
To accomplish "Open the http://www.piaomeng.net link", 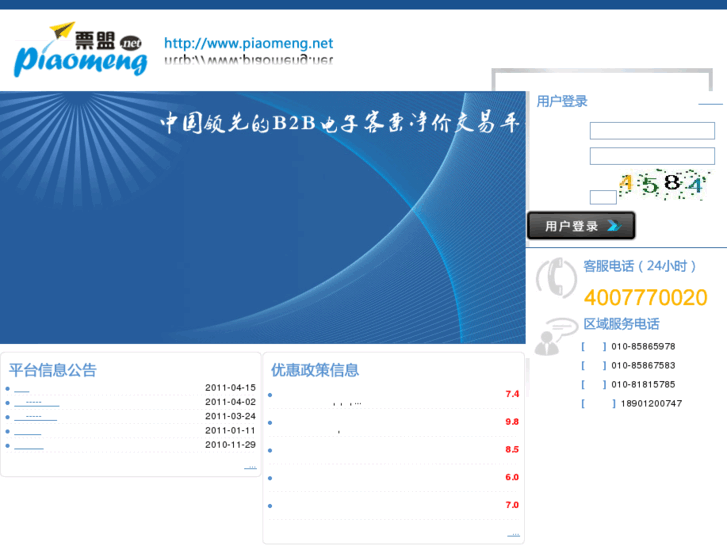I will (249, 43).
